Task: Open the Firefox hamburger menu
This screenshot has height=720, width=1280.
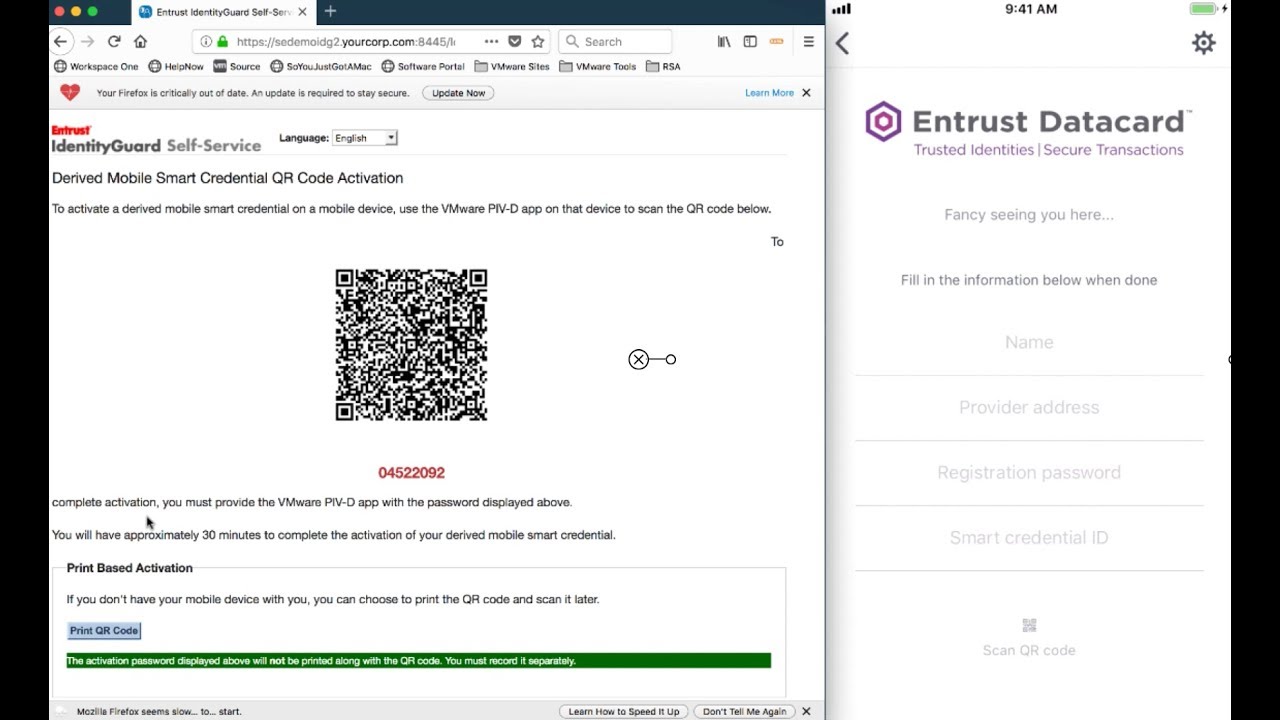Action: 808,42
